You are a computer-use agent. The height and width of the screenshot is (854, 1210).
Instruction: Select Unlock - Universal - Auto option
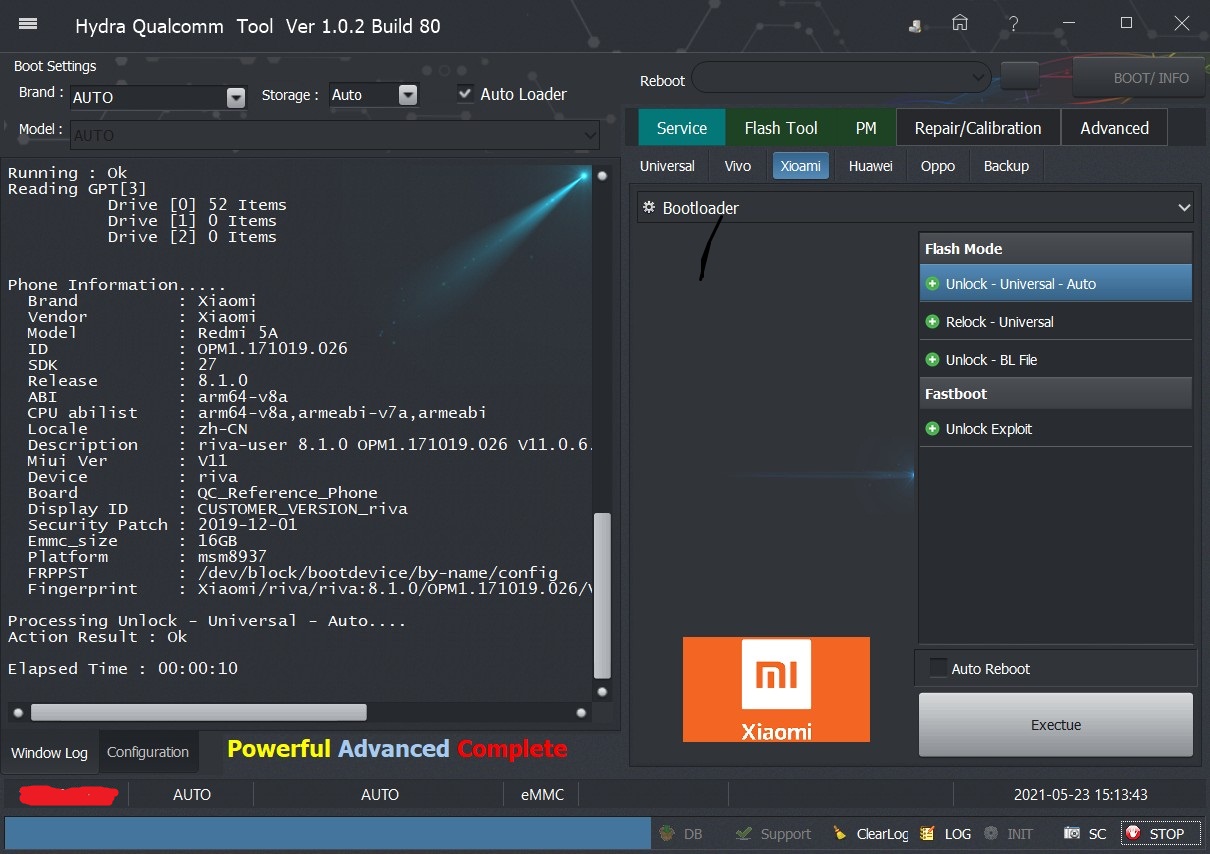point(1055,284)
